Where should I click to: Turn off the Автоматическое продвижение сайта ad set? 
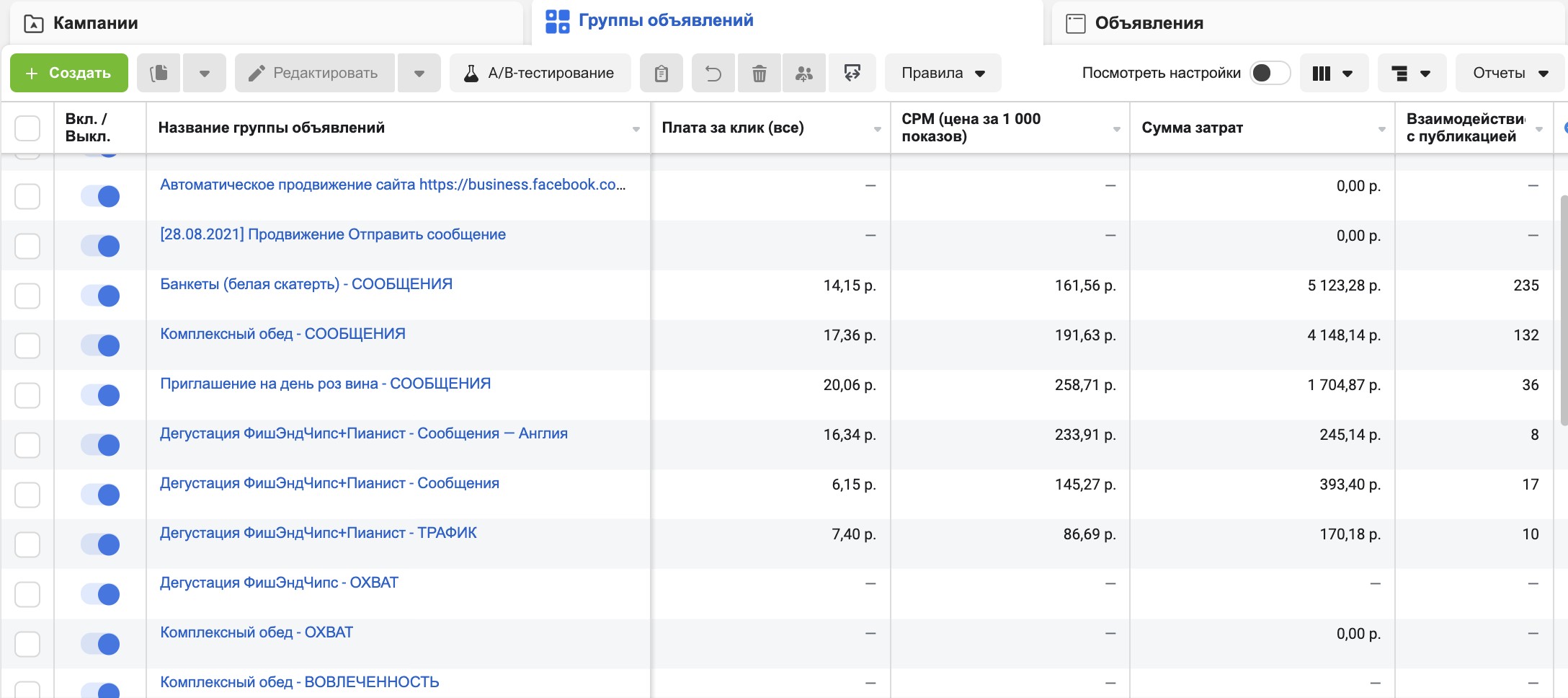100,196
